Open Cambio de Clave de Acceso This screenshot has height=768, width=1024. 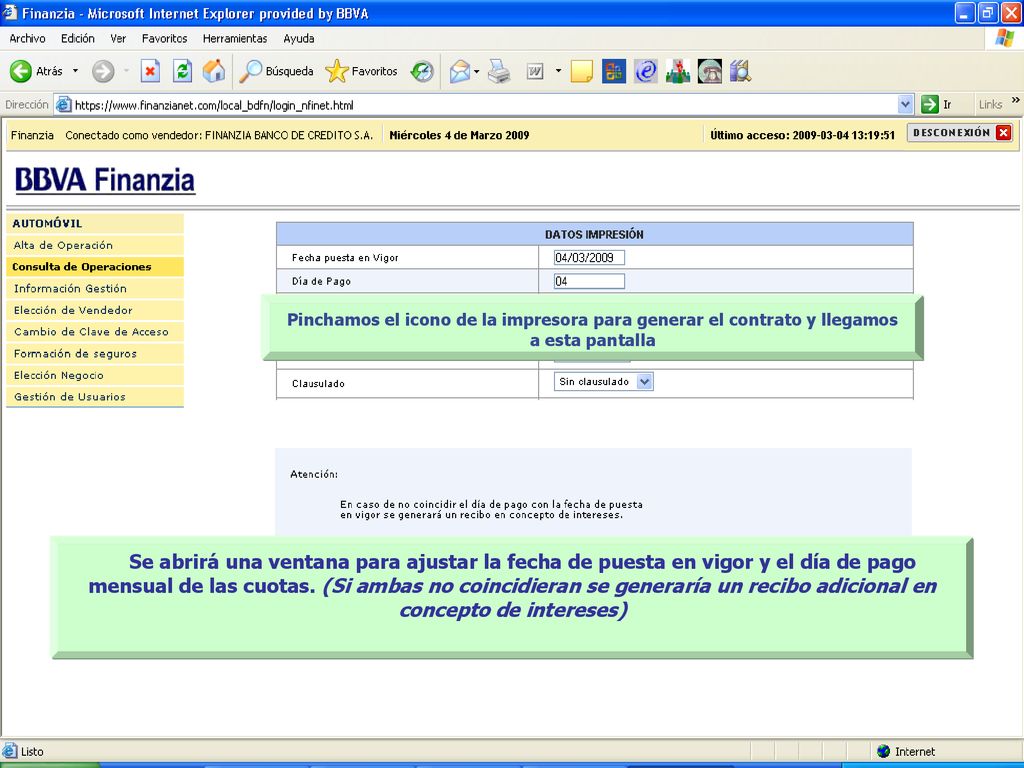[x=95, y=332]
